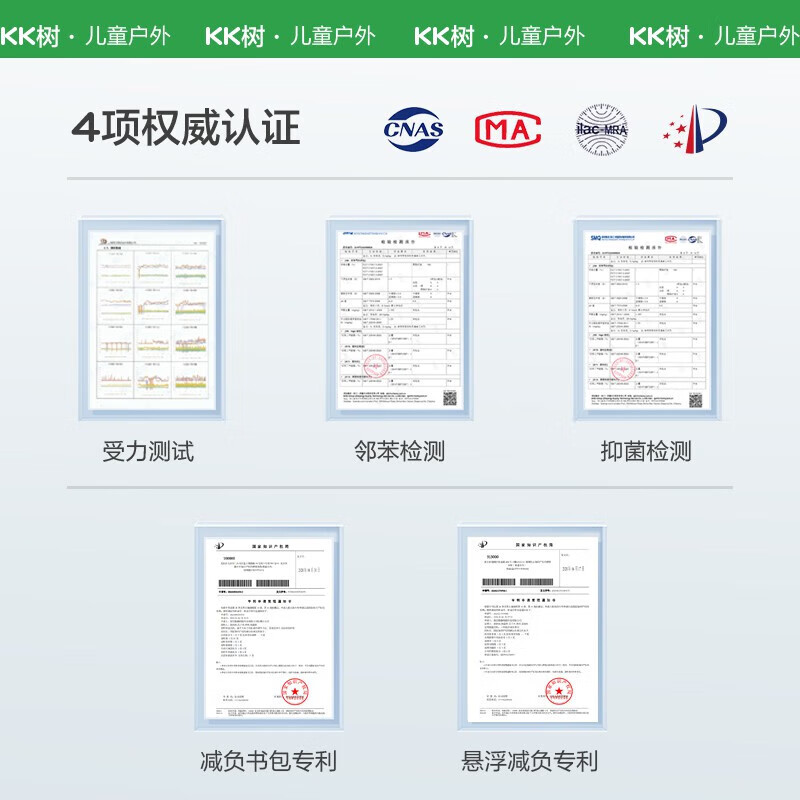Click the QR code on 抑菌检测 report
This screenshot has height=800, width=800.
pos(696,401)
